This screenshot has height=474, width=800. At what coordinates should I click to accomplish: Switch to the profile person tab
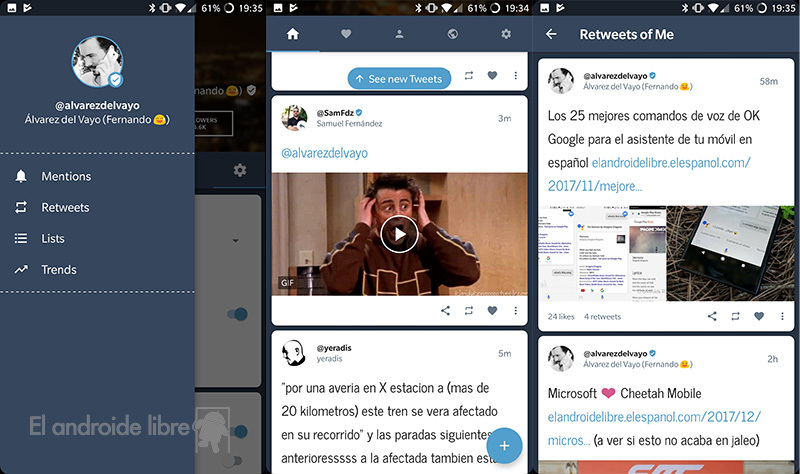[399, 34]
